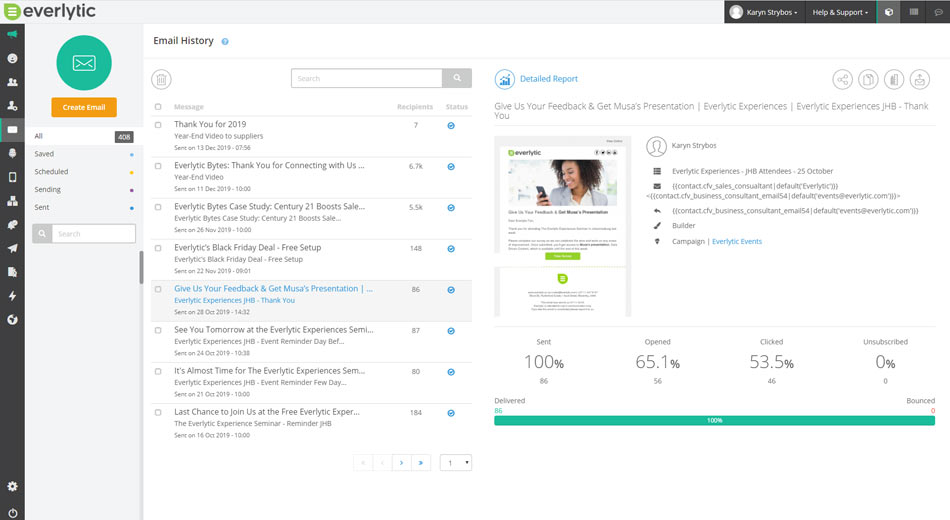Open the page number dropdown under the list

[455, 463]
